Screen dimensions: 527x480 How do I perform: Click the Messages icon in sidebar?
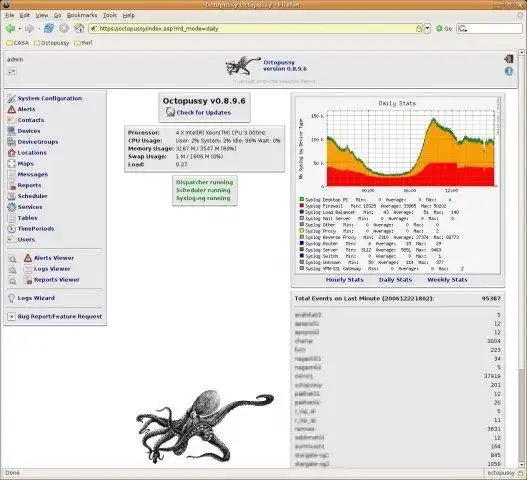12,174
